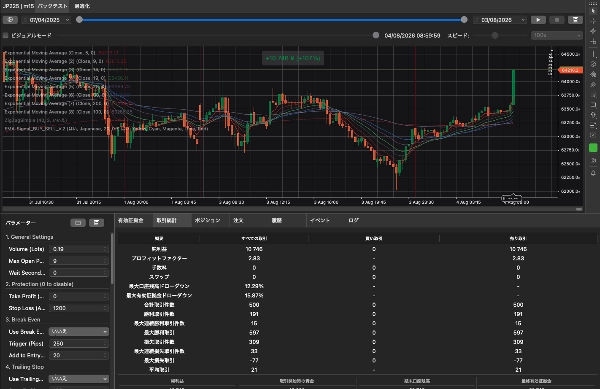Click the green square color icon
Screen dimensions: 600x389
point(593,148)
